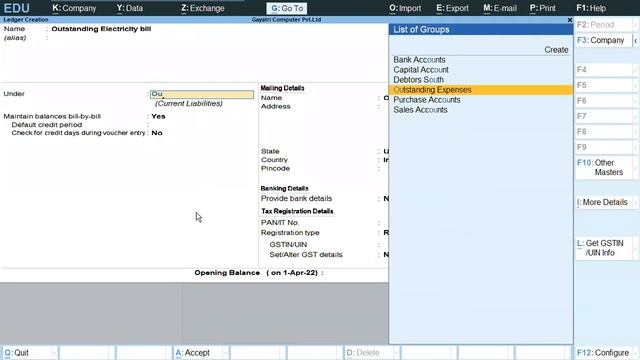Viewport: 640px width, 360px height.
Task: Click the Provide bank details label
Action: [296, 199]
